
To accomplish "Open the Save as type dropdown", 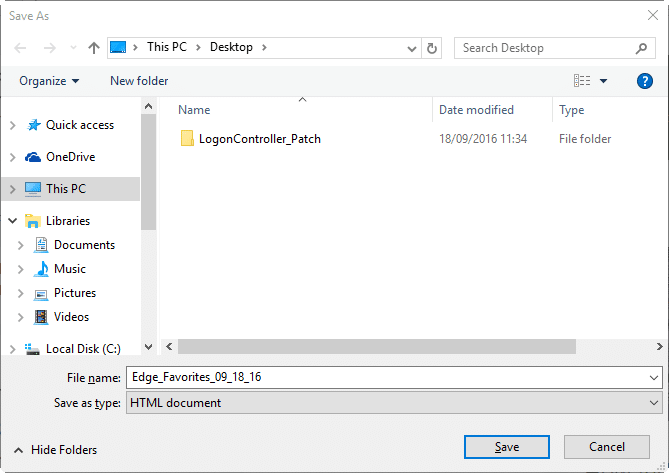I will pos(394,403).
